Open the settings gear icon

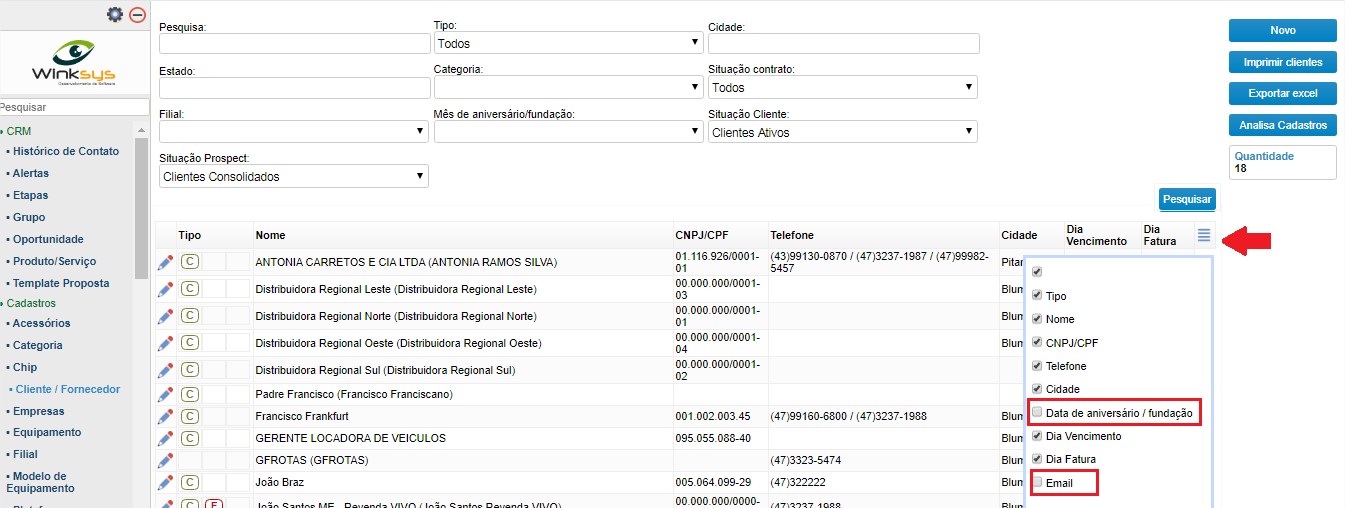point(115,15)
